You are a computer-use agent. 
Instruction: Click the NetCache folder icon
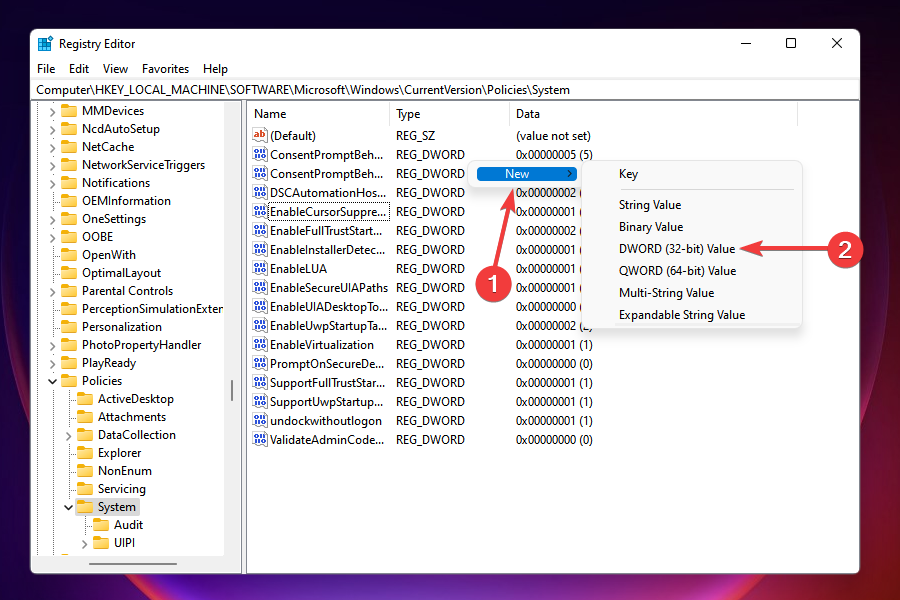click(69, 146)
